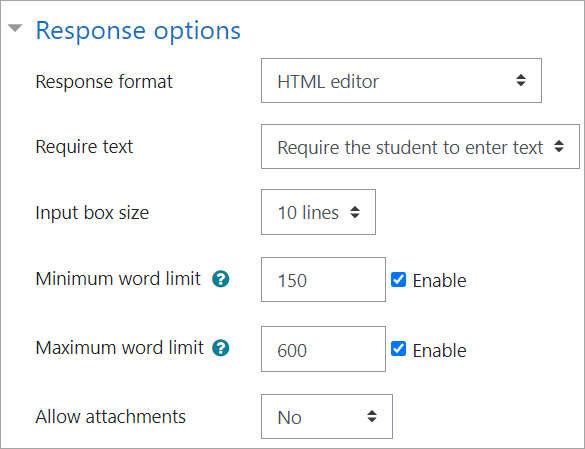Screen dimensions: 585x449
Task: Show help for Minimum word limit
Action: tap(221, 279)
